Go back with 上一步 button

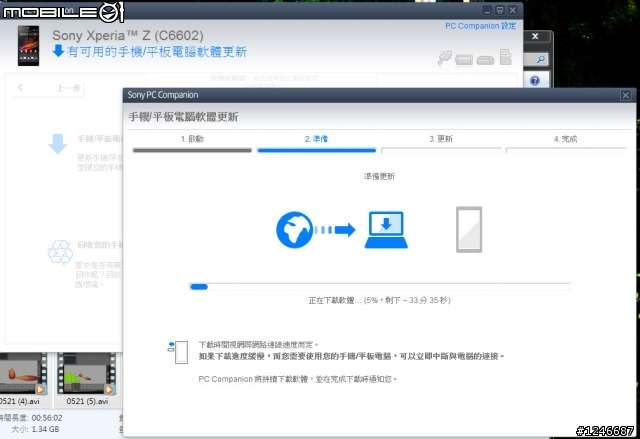49,88
